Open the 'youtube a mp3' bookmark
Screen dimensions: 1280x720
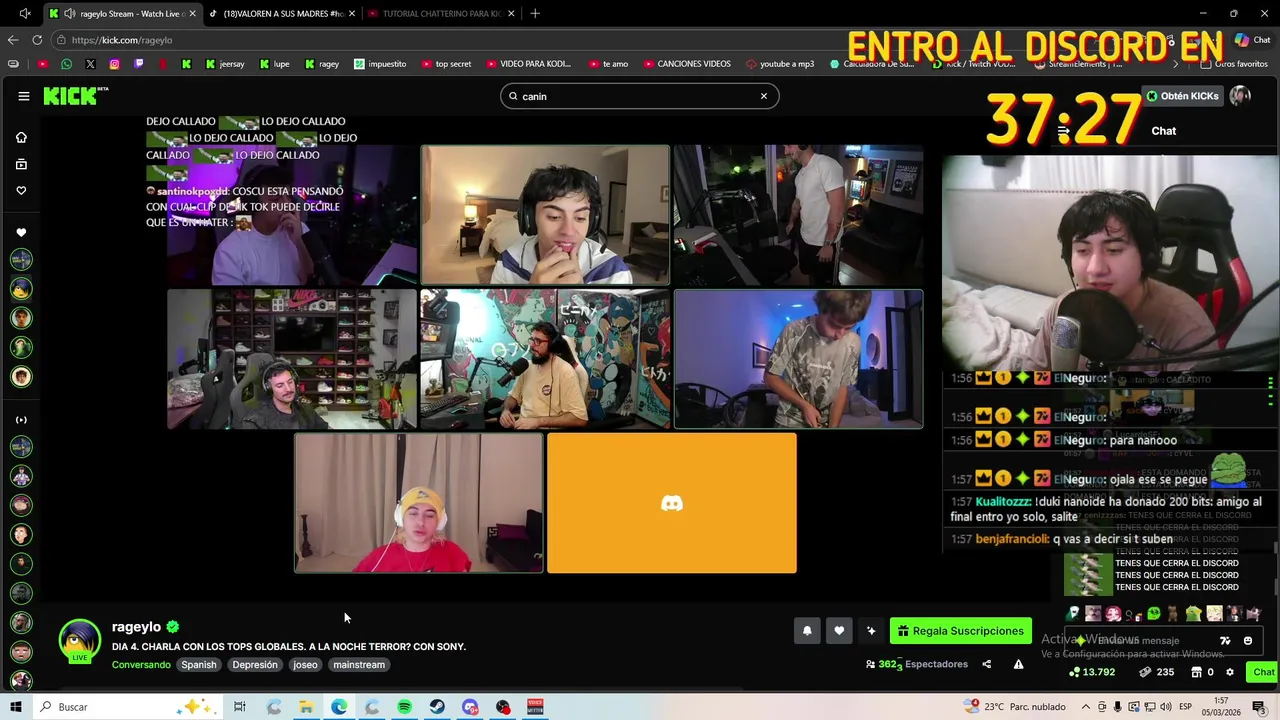780,64
